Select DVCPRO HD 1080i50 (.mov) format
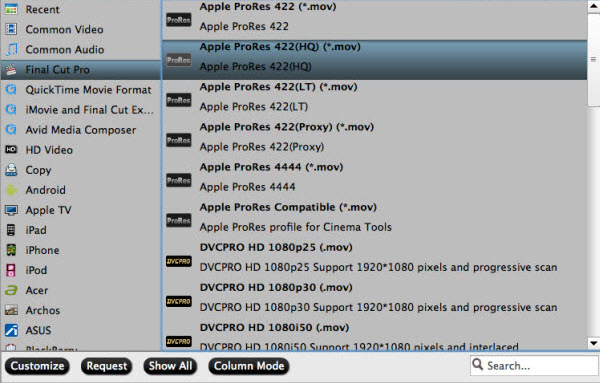The height and width of the screenshot is (383, 600). tap(375, 336)
